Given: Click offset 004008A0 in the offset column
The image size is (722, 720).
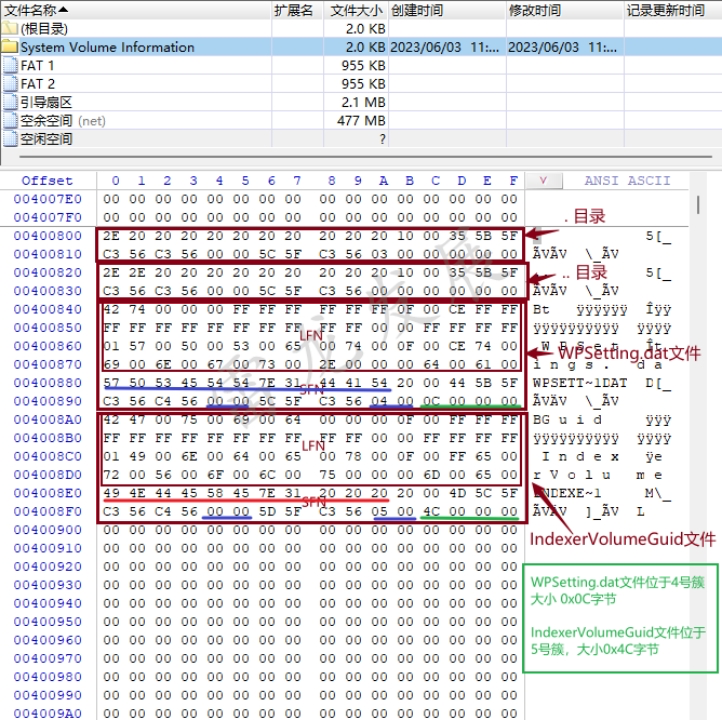Looking at the screenshot, I should pos(47,420).
